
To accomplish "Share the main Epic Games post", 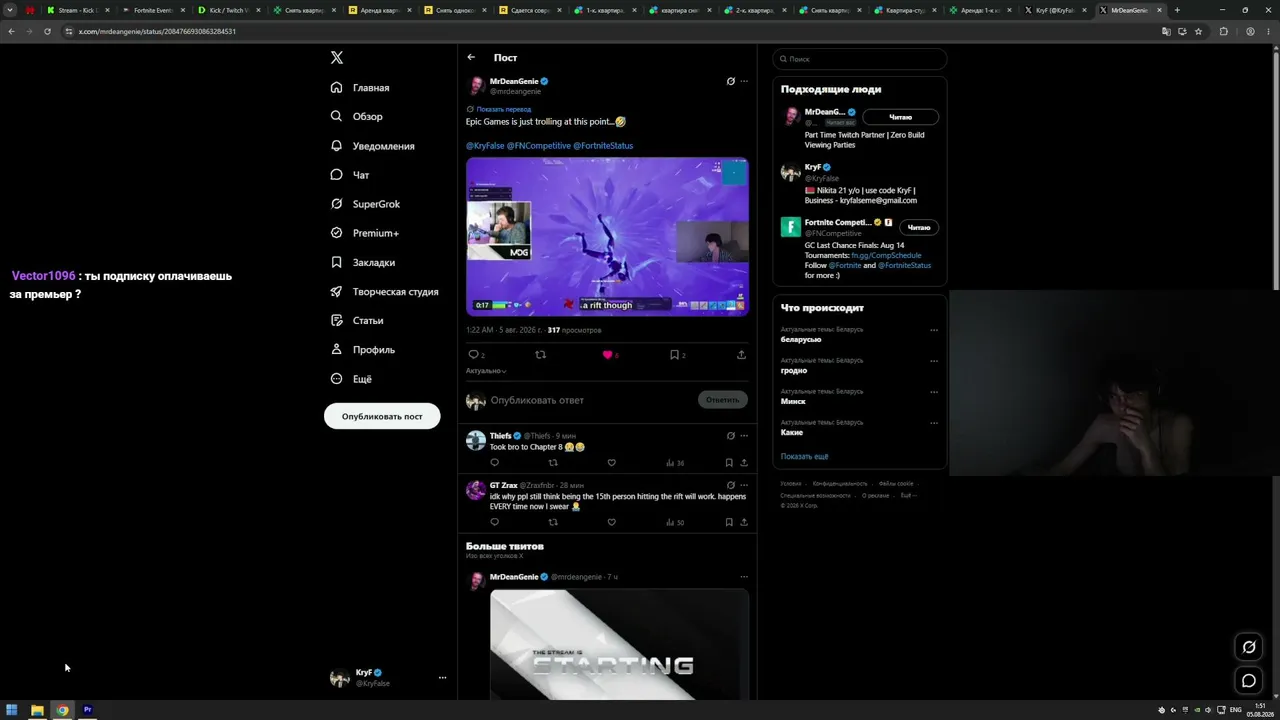I will [x=741, y=355].
